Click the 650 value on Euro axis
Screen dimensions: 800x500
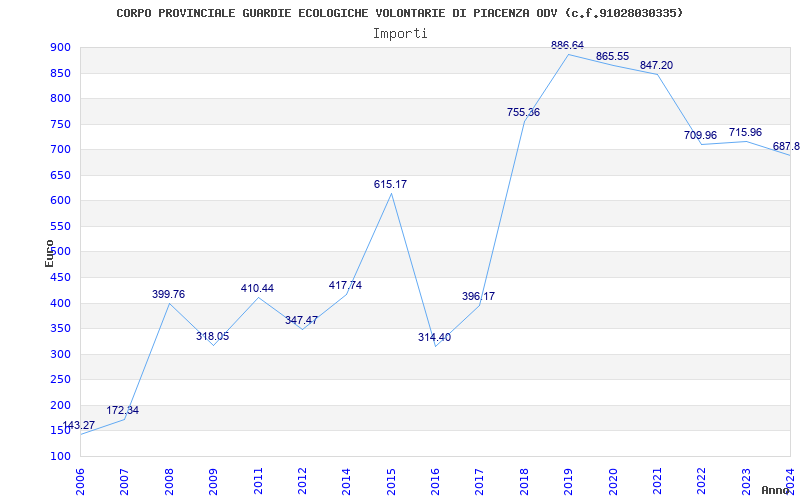coord(60,175)
